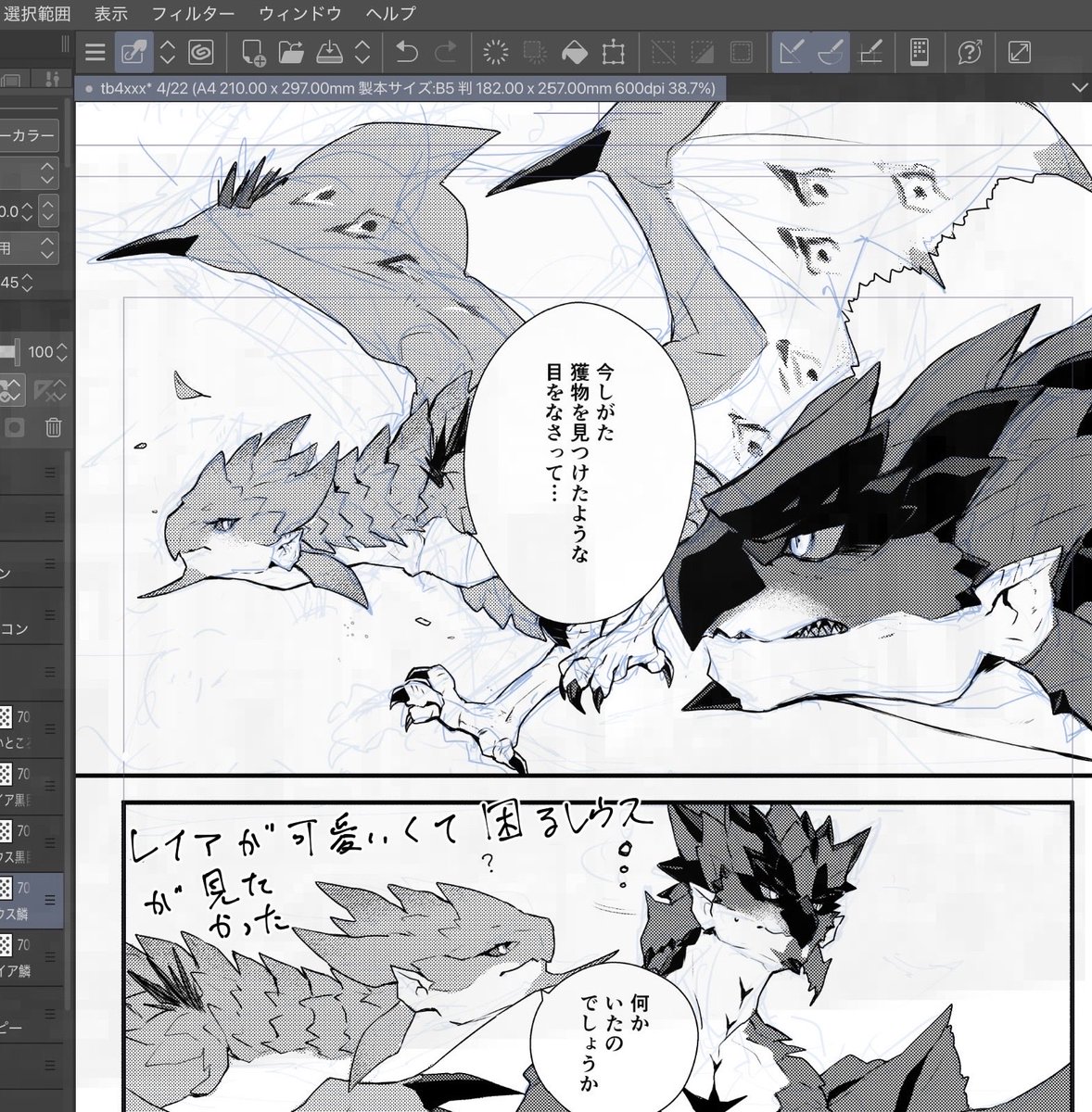The width and height of the screenshot is (1092, 1112).
Task: Adjust the stepper next to 0.0 value
Action: pyautogui.click(x=26, y=211)
